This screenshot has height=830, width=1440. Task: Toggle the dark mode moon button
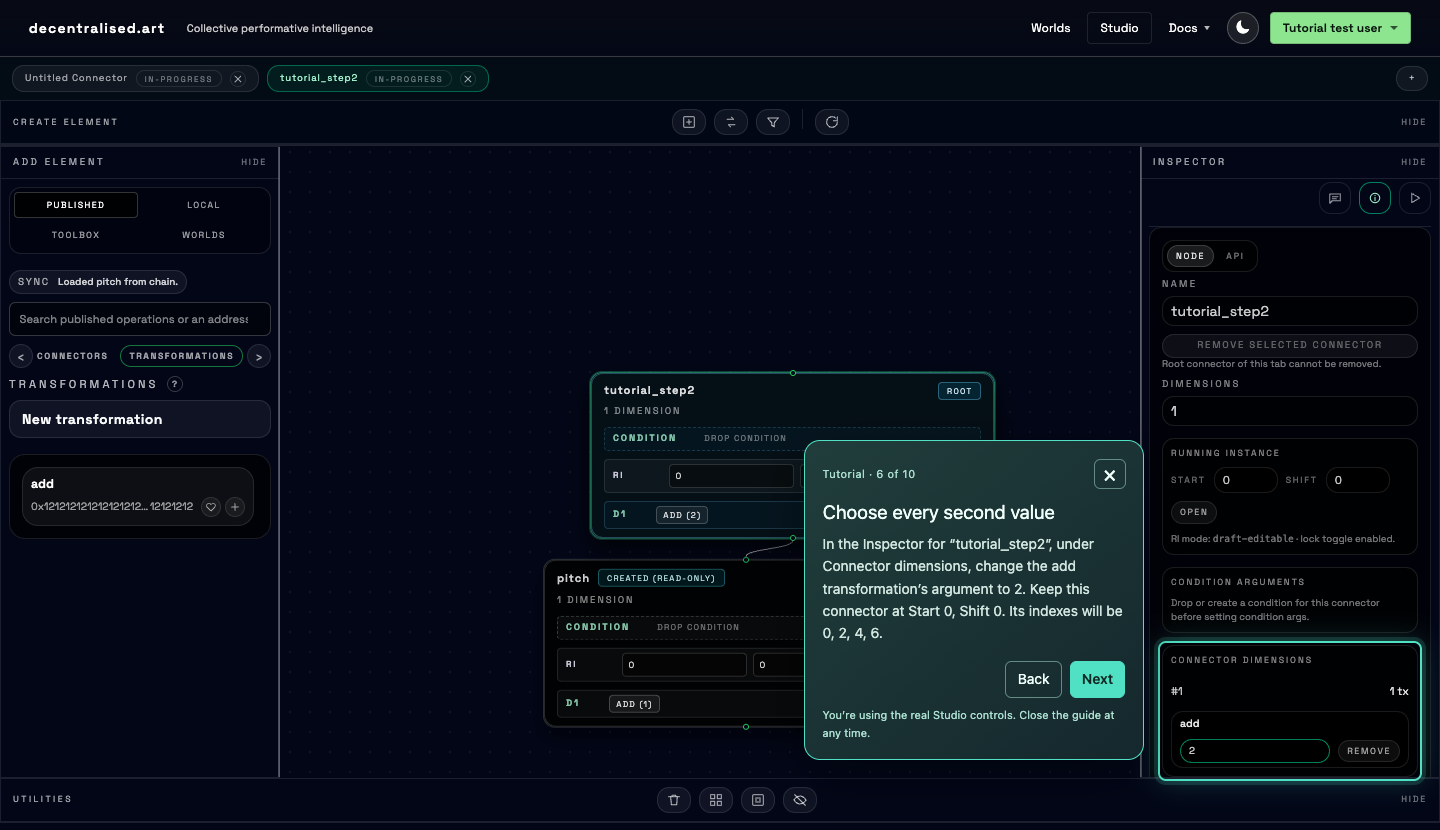click(x=1243, y=28)
